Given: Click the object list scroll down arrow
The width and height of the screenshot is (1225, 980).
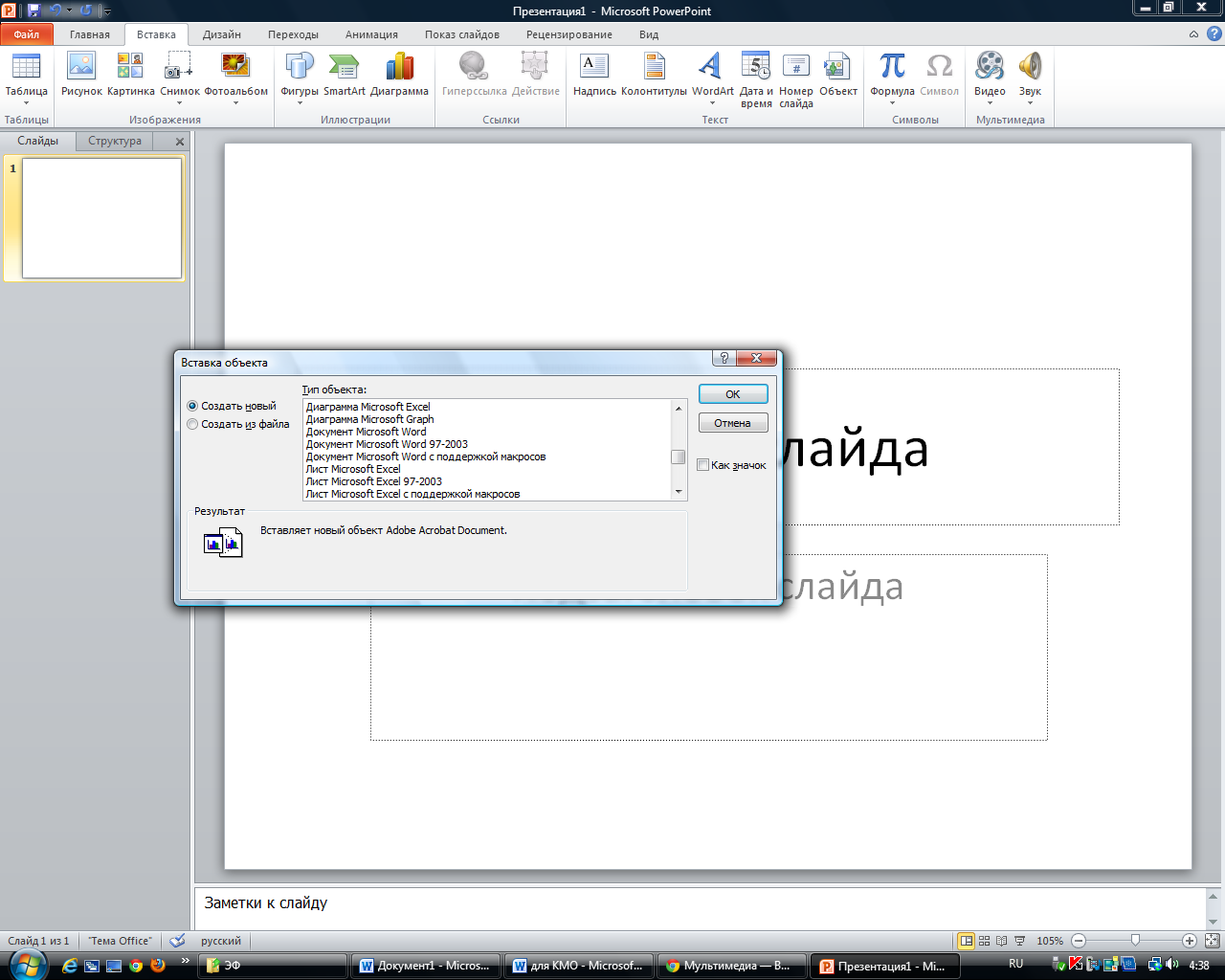Looking at the screenshot, I should click(x=679, y=492).
